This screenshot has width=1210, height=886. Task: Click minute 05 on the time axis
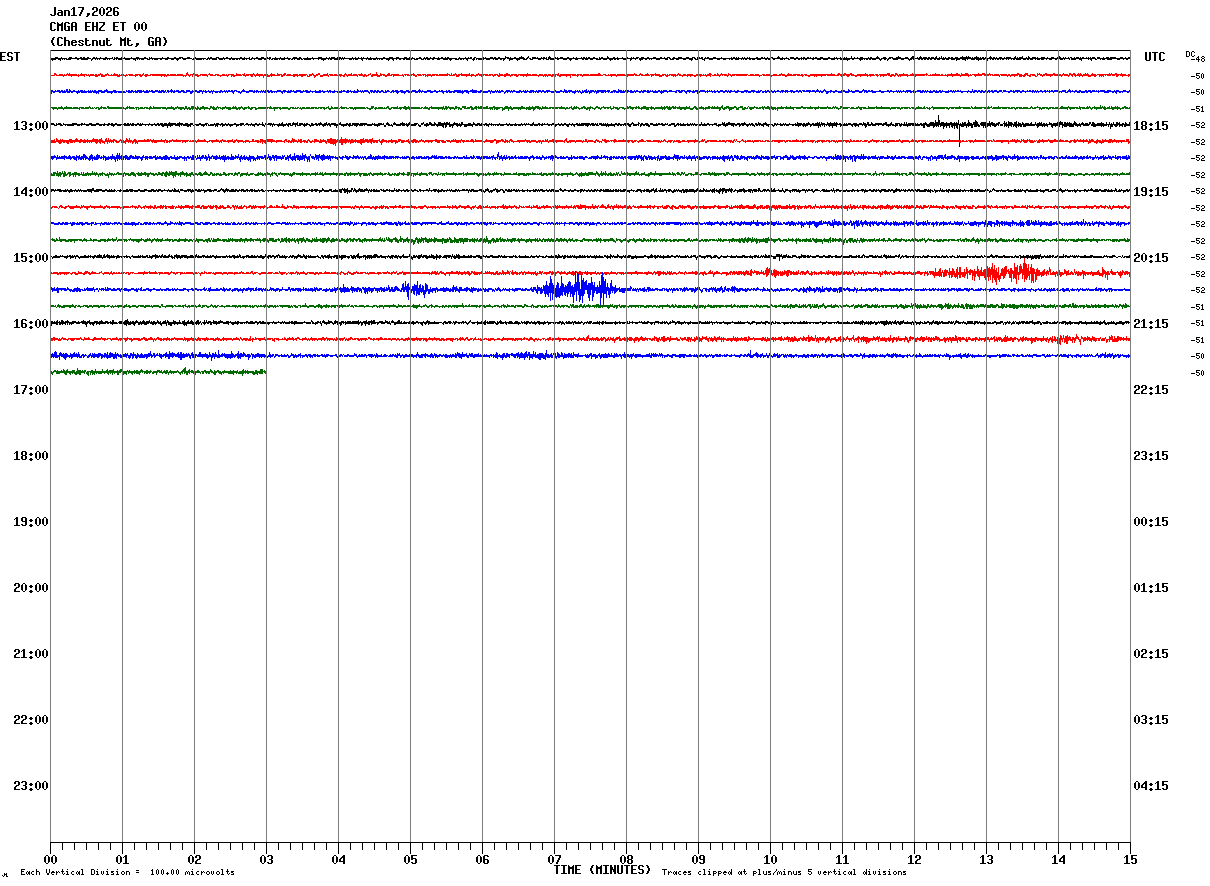tap(410, 860)
